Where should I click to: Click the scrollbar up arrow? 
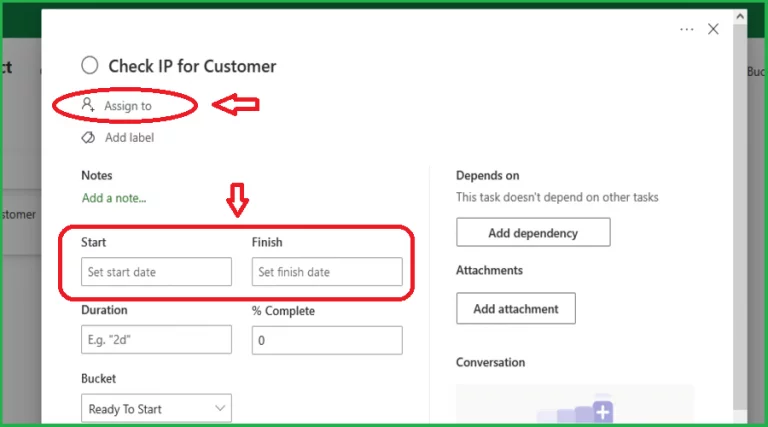[x=740, y=16]
